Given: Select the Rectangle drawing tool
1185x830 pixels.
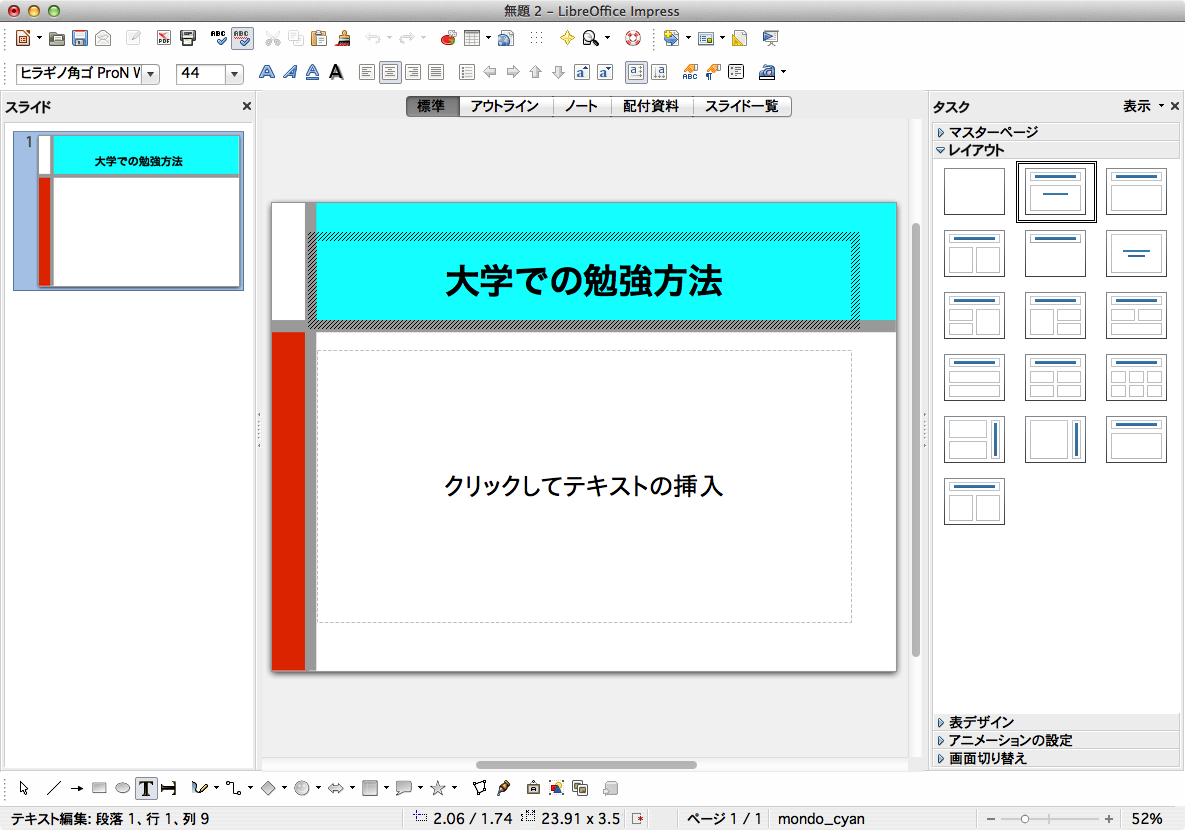Looking at the screenshot, I should pyautogui.click(x=99, y=788).
